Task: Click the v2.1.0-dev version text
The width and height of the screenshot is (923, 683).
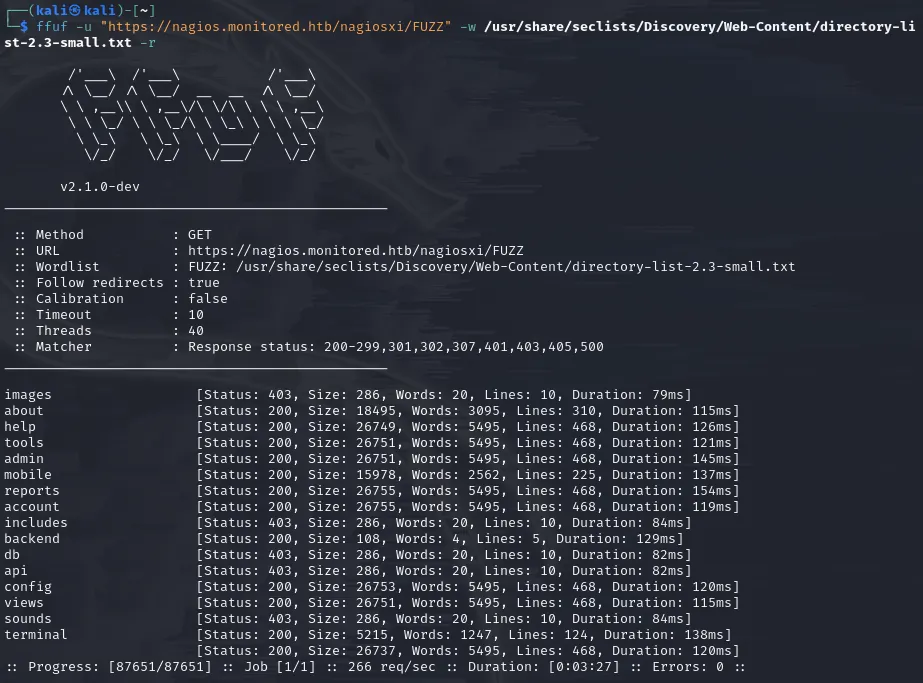Action: coord(107,186)
